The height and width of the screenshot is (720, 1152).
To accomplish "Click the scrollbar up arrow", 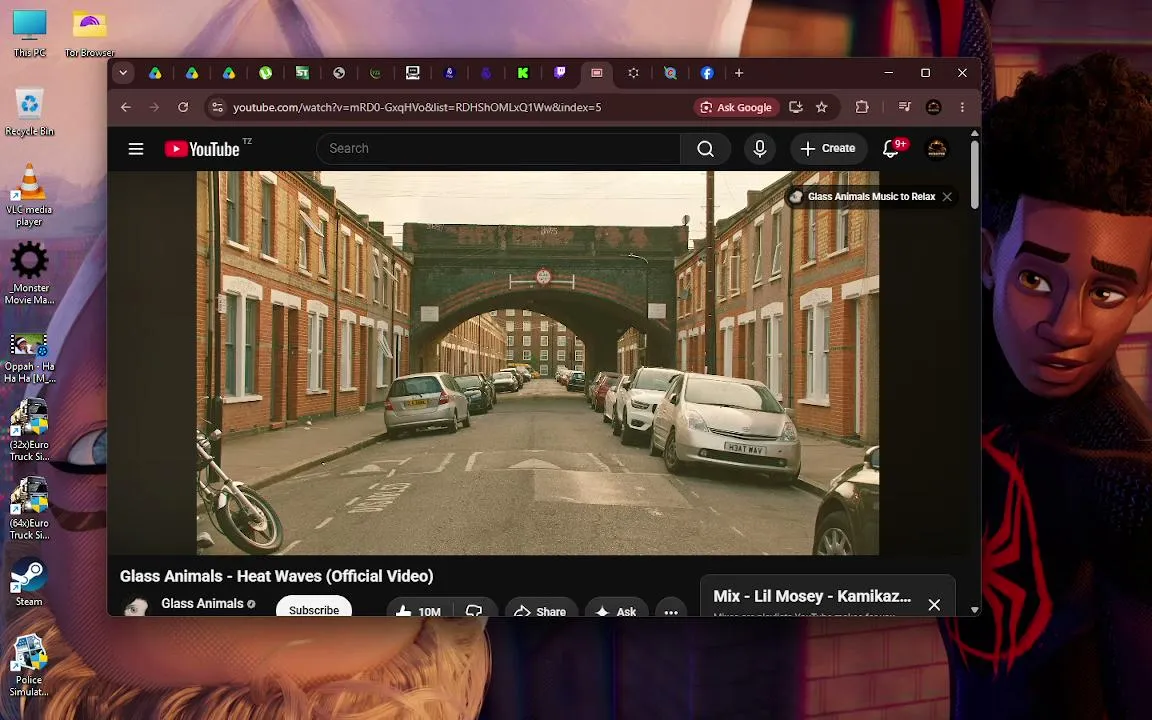I will click(x=975, y=134).
